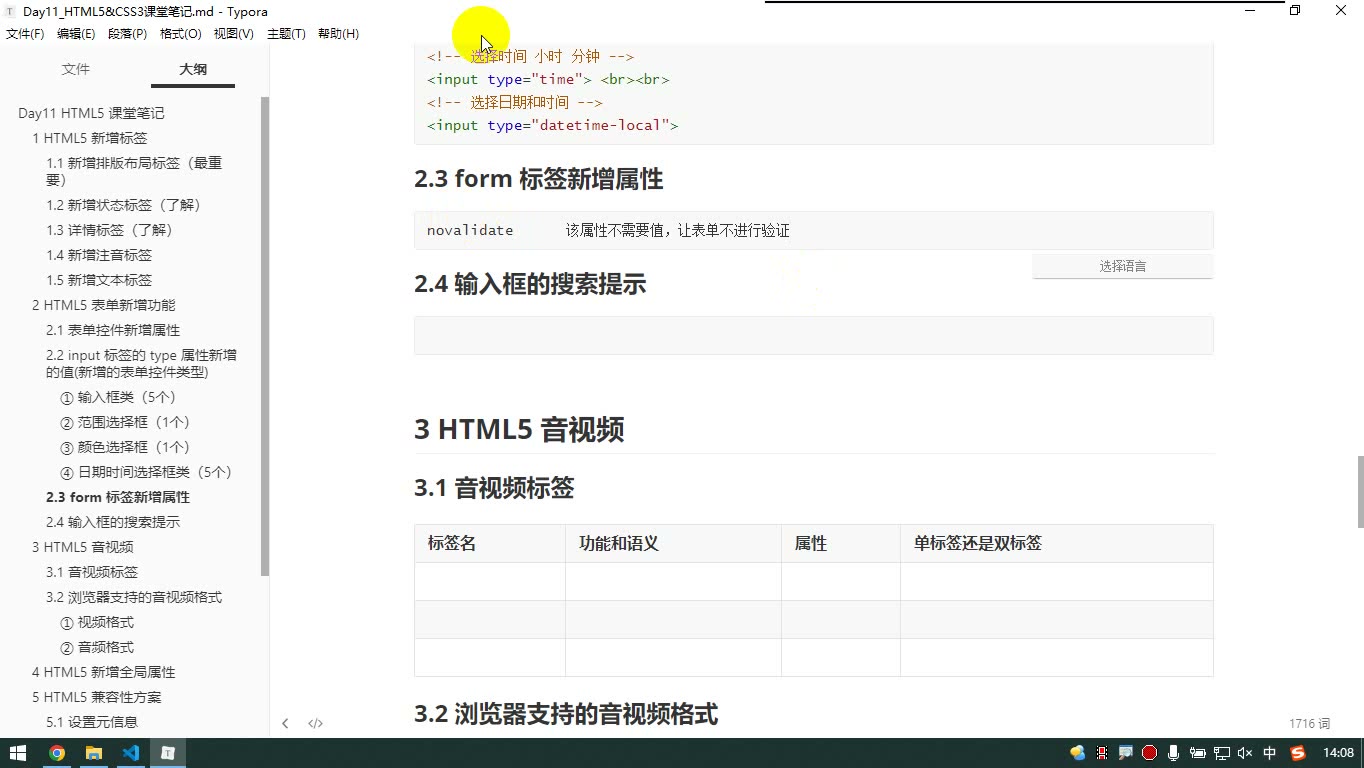Image resolution: width=1364 pixels, height=768 pixels.
Task: Open the 编辑(E) menu
Action: pos(76,34)
